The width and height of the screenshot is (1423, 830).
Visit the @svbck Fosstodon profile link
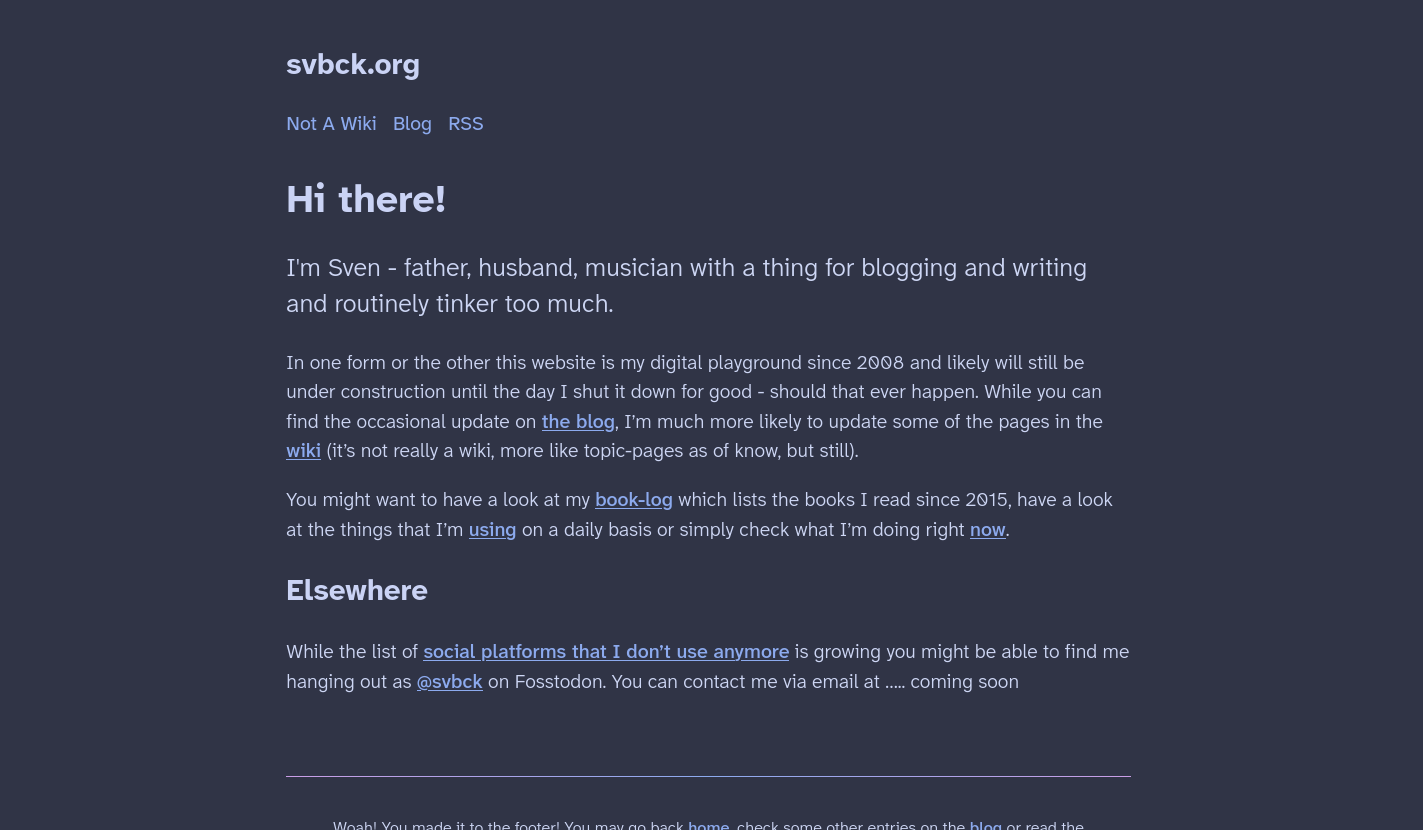449,682
